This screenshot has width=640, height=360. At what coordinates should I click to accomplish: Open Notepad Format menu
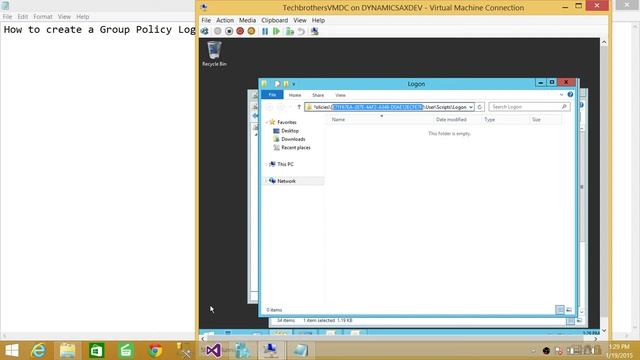tap(43, 17)
